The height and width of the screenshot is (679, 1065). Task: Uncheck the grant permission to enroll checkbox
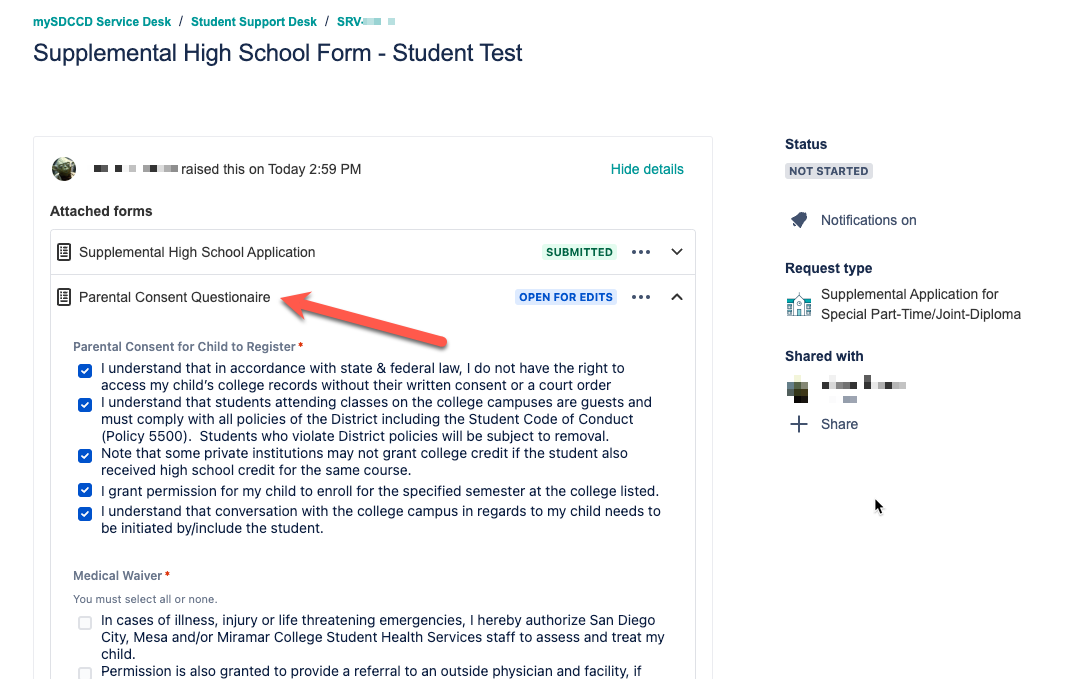click(85, 491)
